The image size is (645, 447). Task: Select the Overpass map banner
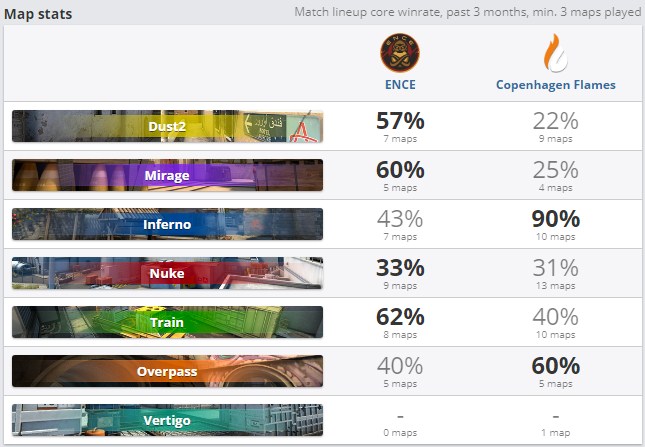(167, 371)
